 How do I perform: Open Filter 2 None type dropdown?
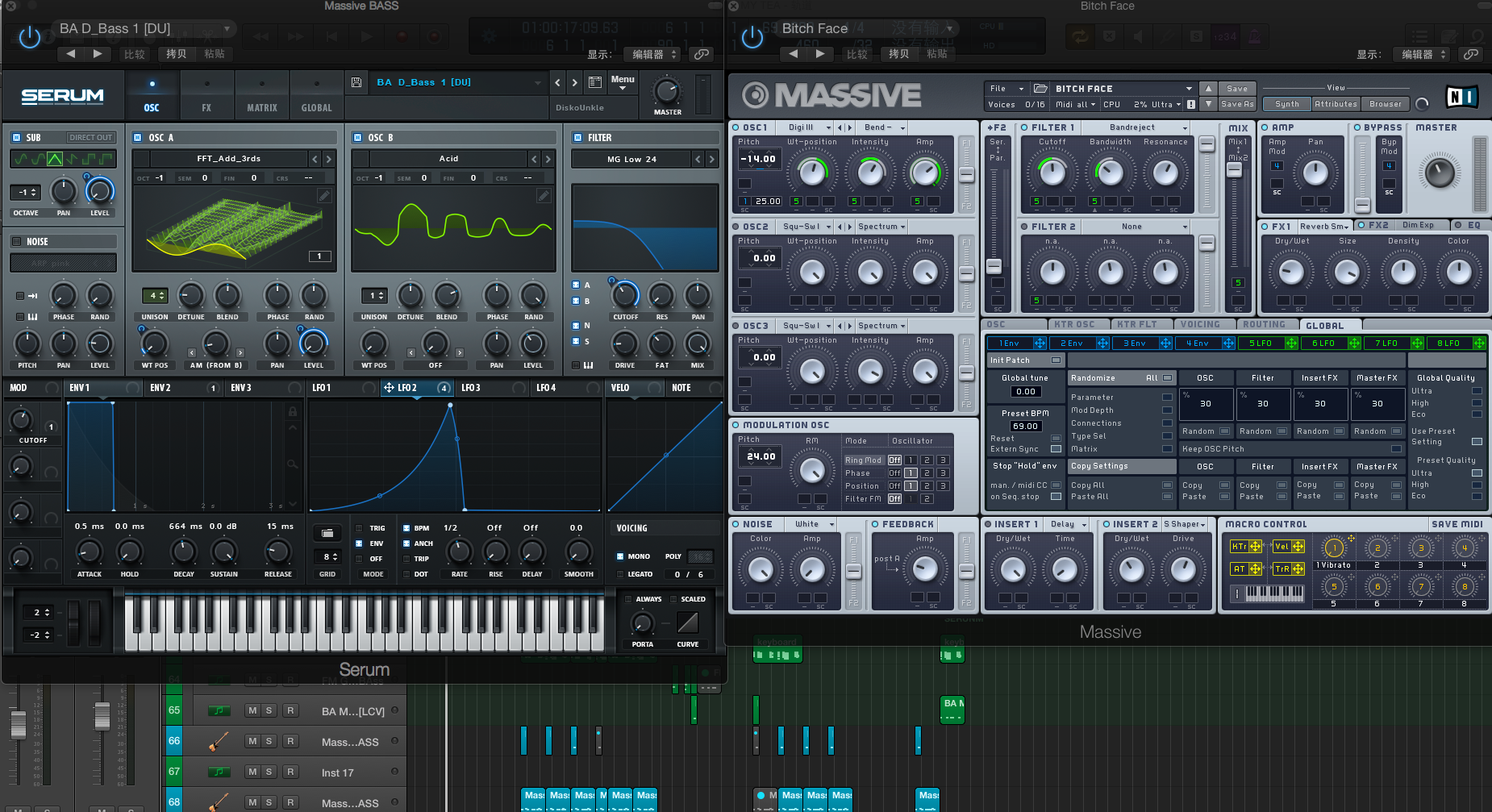point(1136,227)
